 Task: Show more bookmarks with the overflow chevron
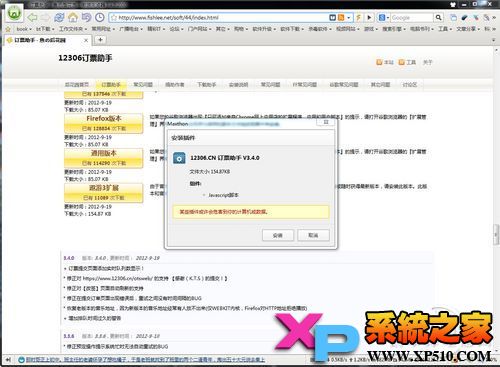494,29
